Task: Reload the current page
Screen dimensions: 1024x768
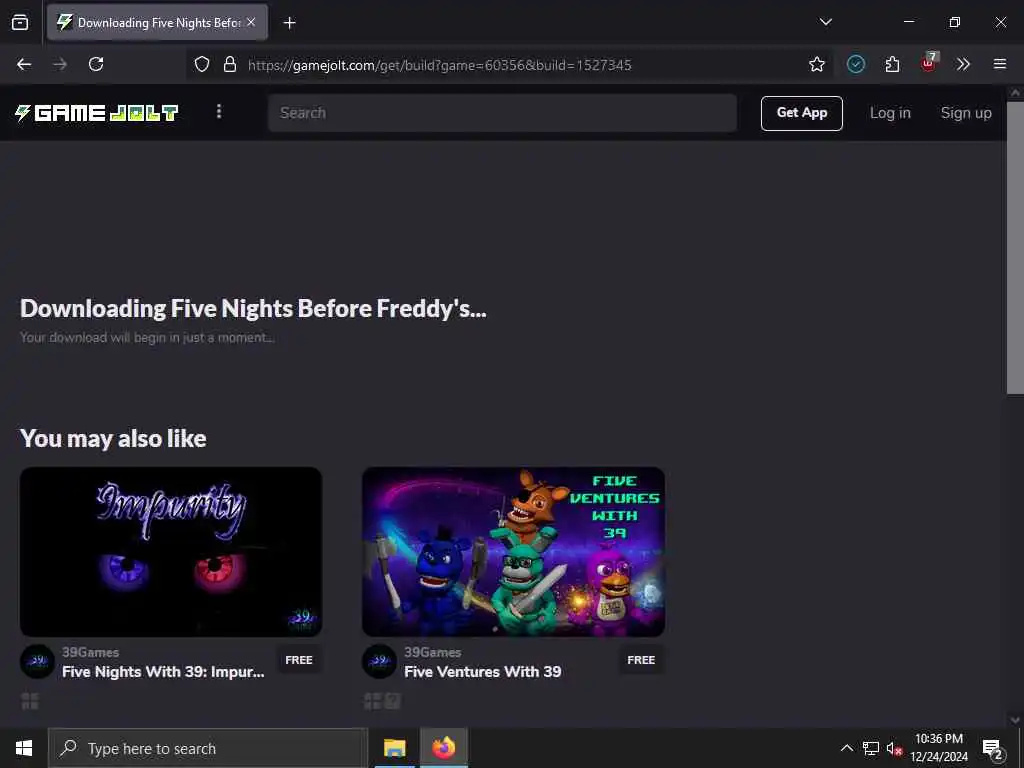Action: click(96, 64)
